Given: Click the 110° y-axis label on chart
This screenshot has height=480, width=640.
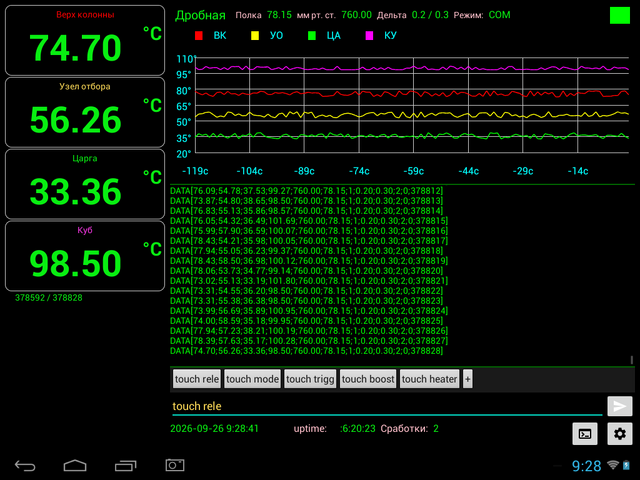Looking at the screenshot, I should tap(186, 59).
